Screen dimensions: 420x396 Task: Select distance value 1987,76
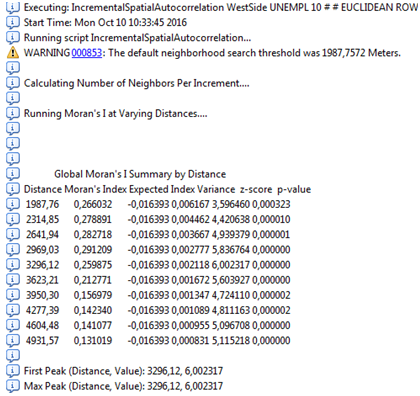pos(42,204)
